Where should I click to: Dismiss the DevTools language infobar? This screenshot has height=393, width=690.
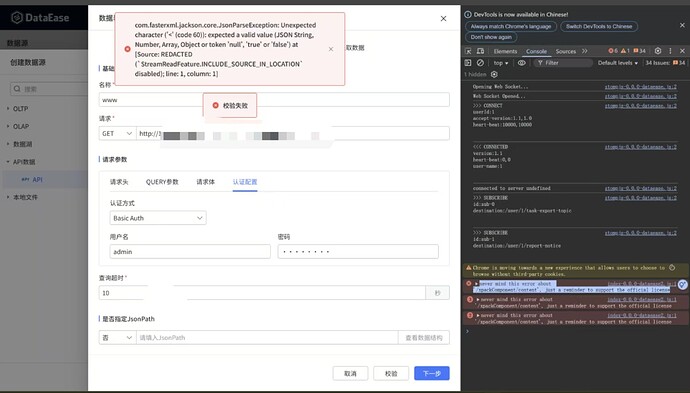(x=682, y=26)
